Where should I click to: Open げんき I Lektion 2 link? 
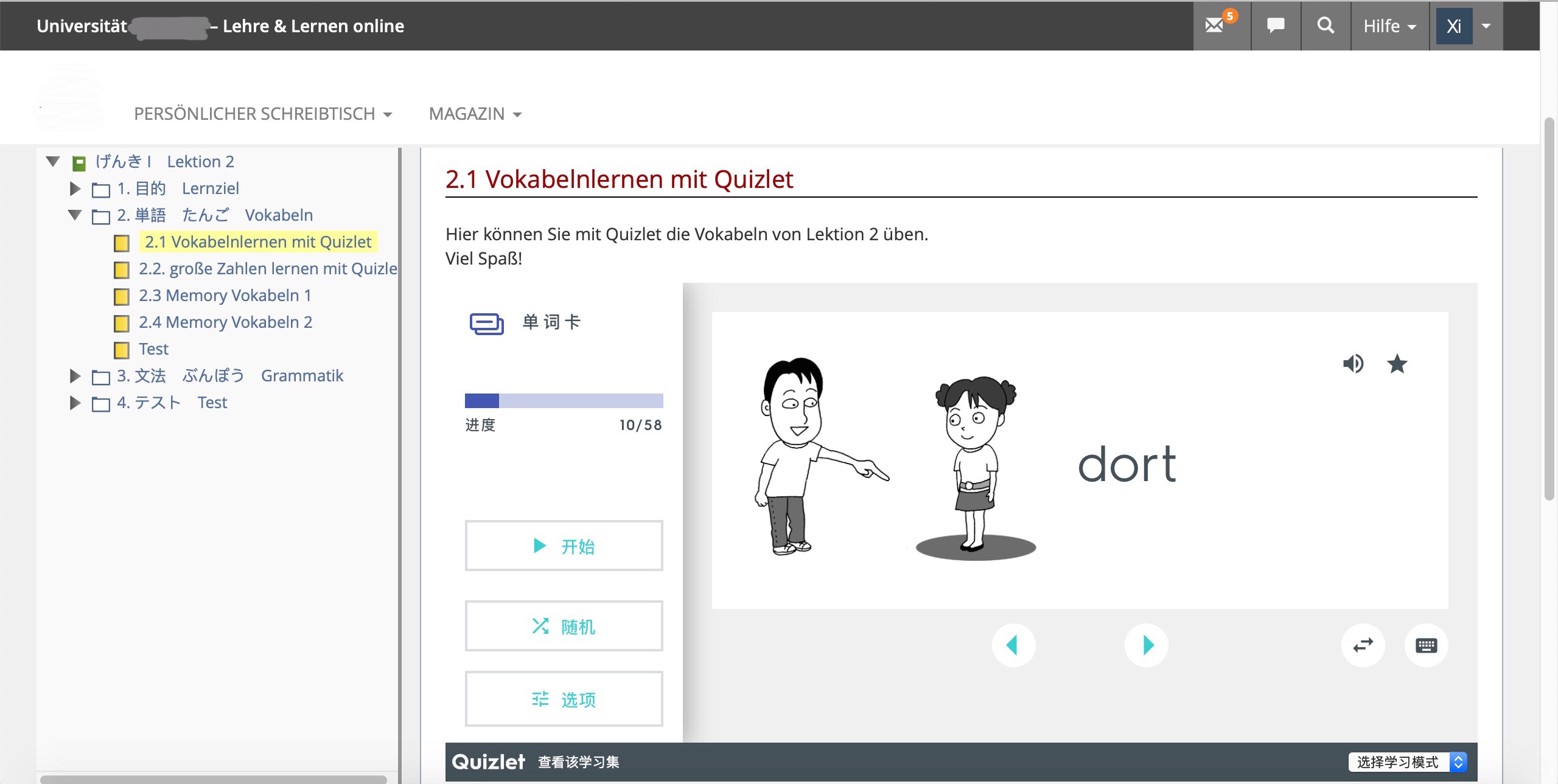pyautogui.click(x=164, y=162)
